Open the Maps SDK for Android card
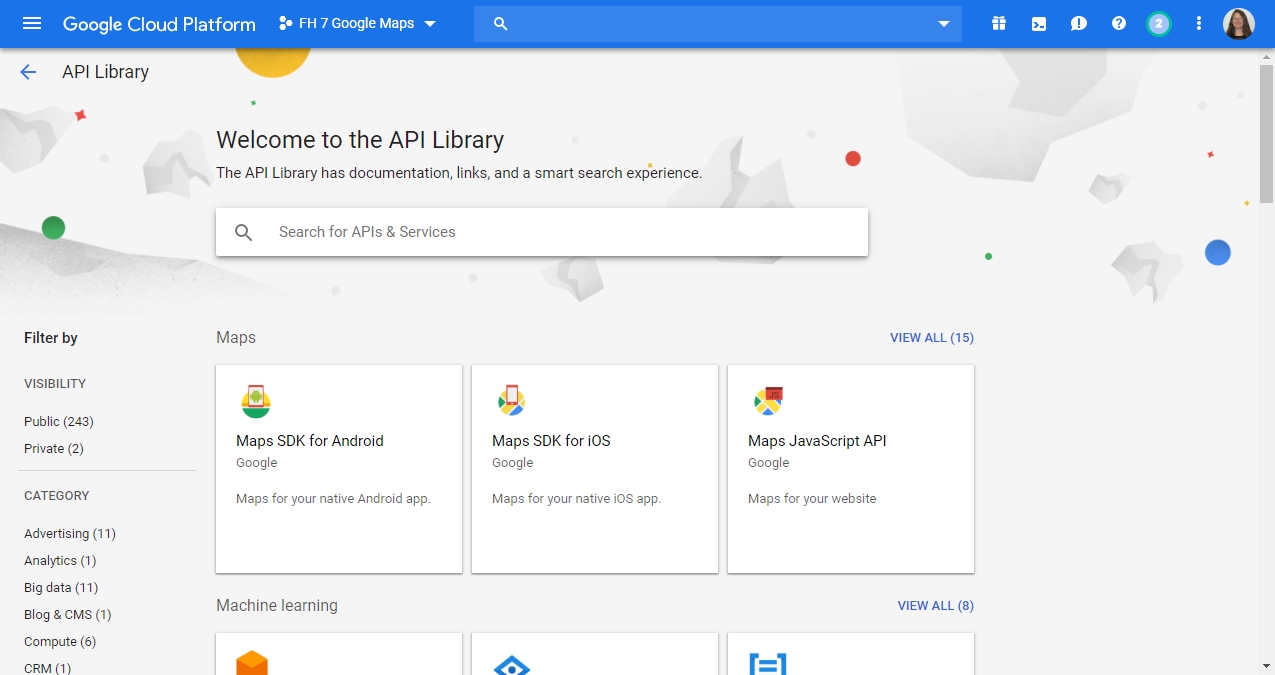Image resolution: width=1275 pixels, height=675 pixels. [x=339, y=469]
